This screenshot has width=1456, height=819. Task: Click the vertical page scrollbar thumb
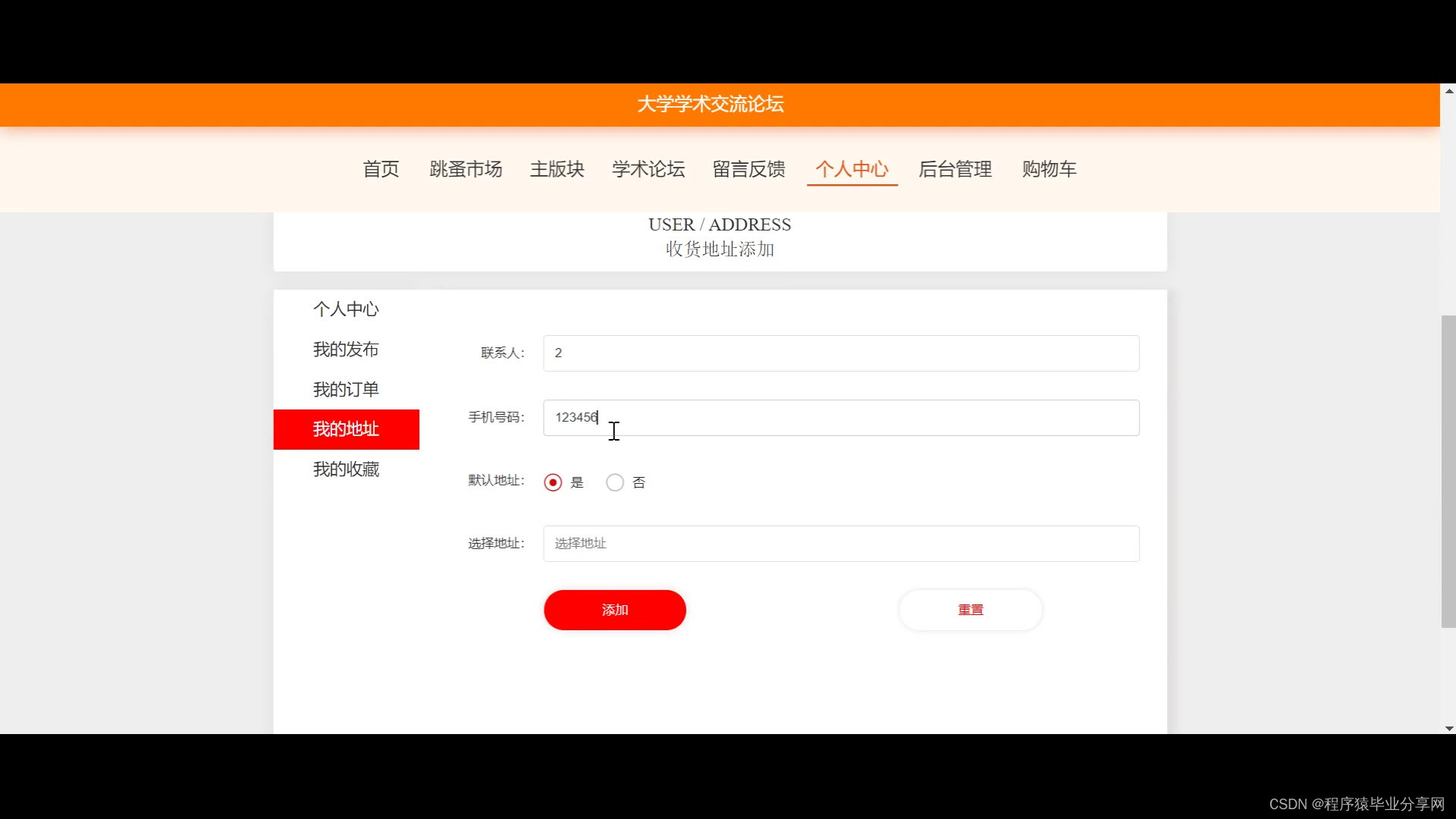[x=1448, y=470]
